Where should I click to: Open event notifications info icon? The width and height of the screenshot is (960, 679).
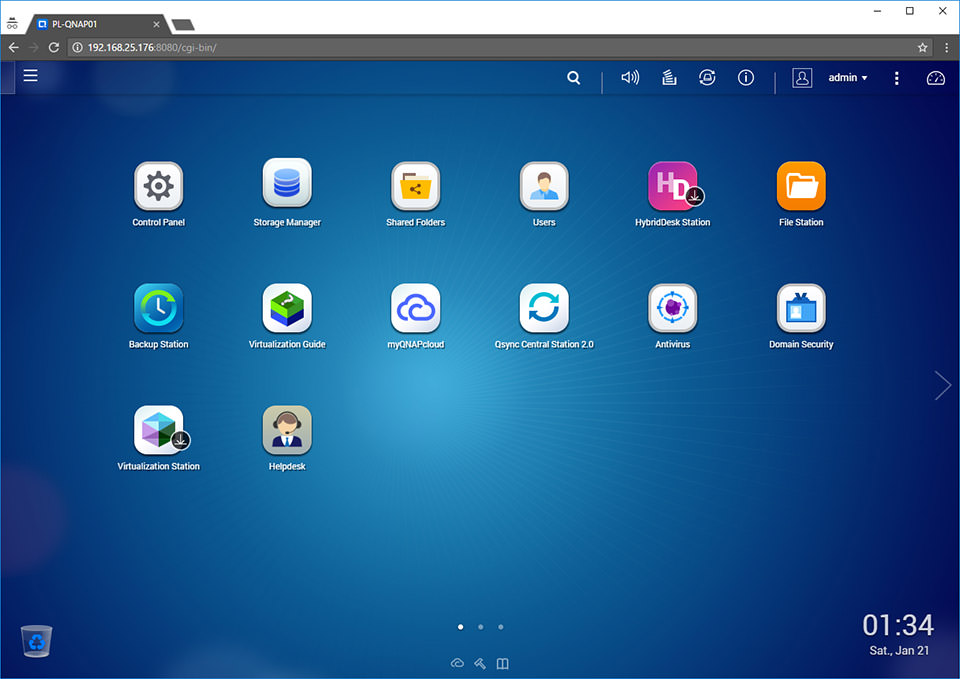click(746, 77)
